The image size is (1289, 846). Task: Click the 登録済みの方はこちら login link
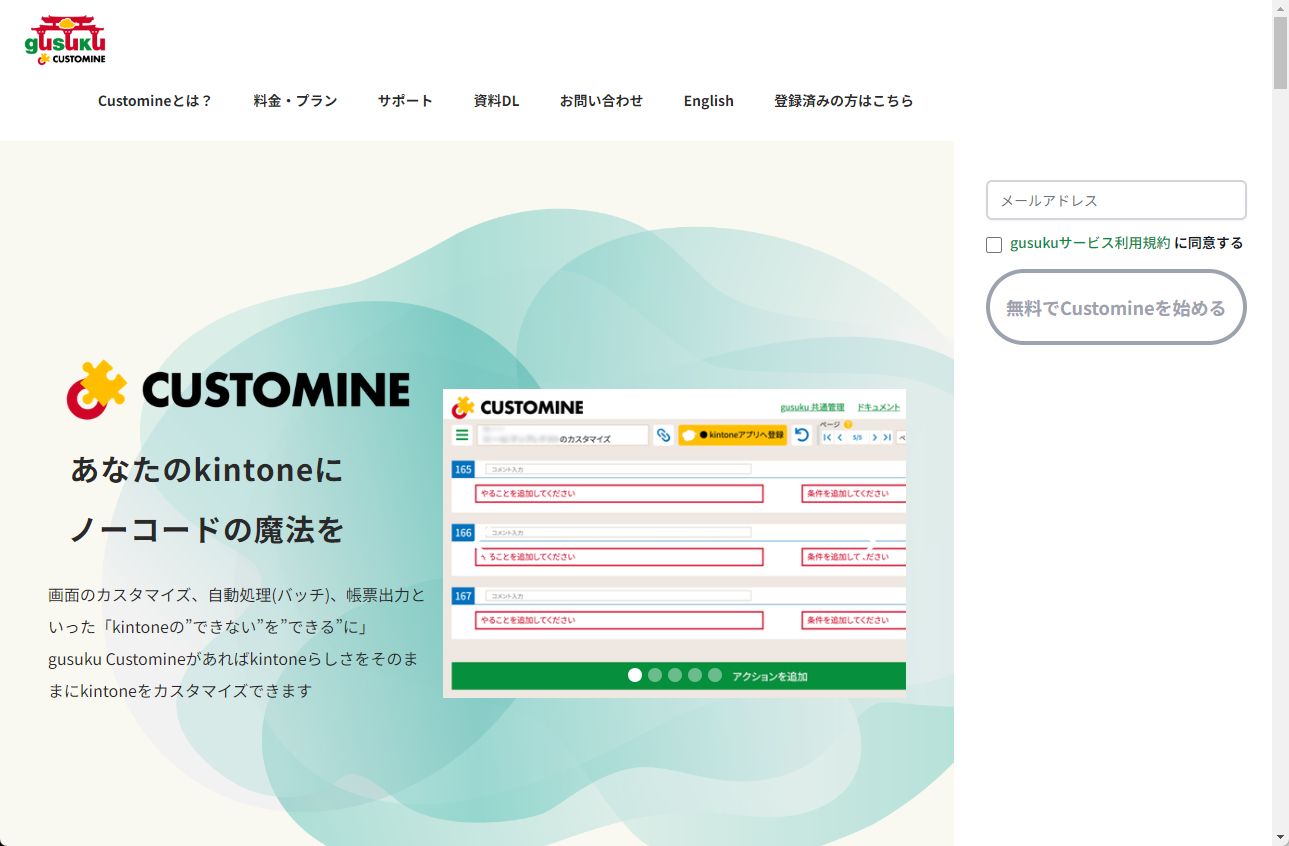[843, 101]
